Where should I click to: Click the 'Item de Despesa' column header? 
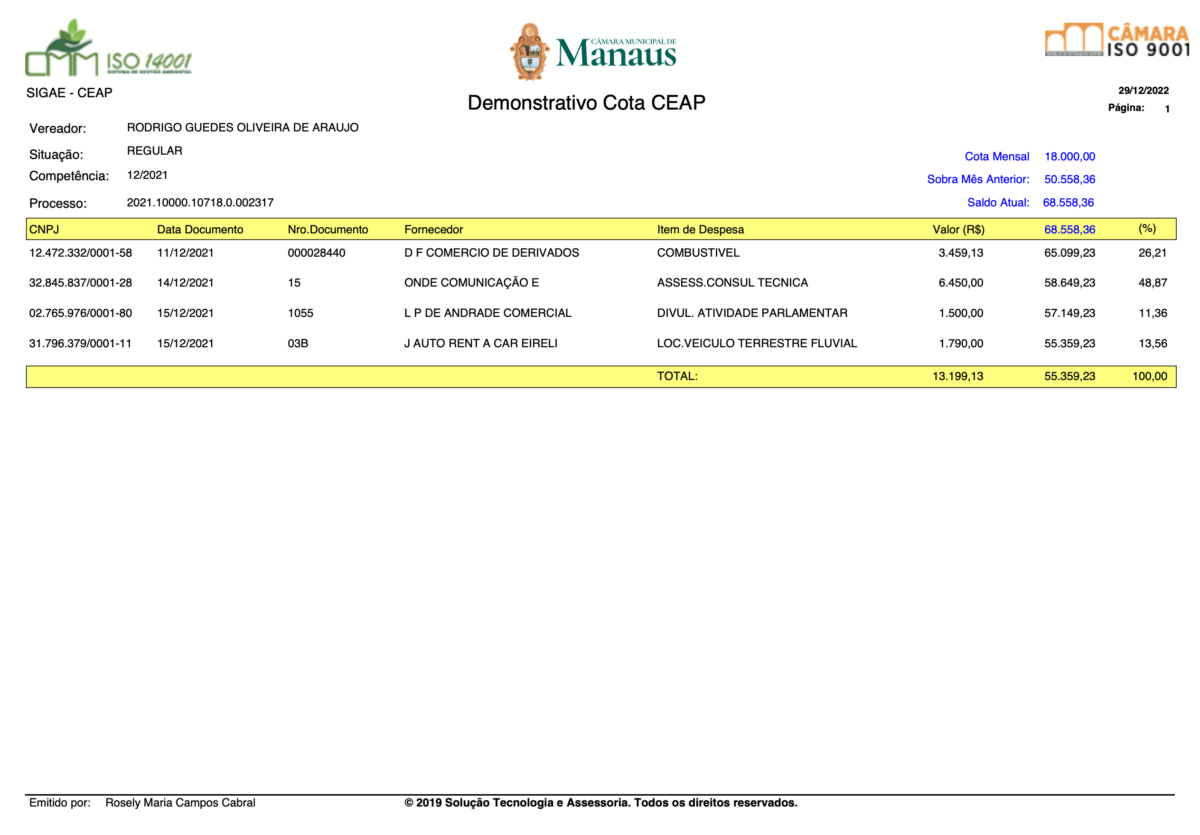[x=700, y=230]
